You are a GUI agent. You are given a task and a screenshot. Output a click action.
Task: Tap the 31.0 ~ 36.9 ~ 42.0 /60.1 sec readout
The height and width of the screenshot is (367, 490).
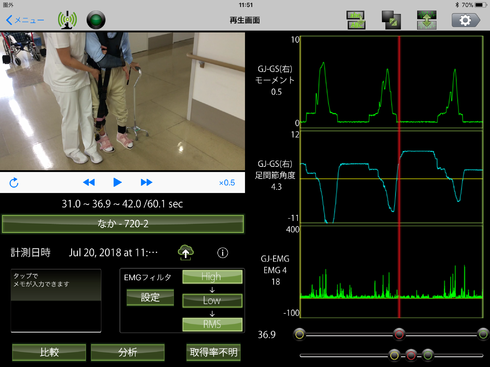(x=122, y=204)
